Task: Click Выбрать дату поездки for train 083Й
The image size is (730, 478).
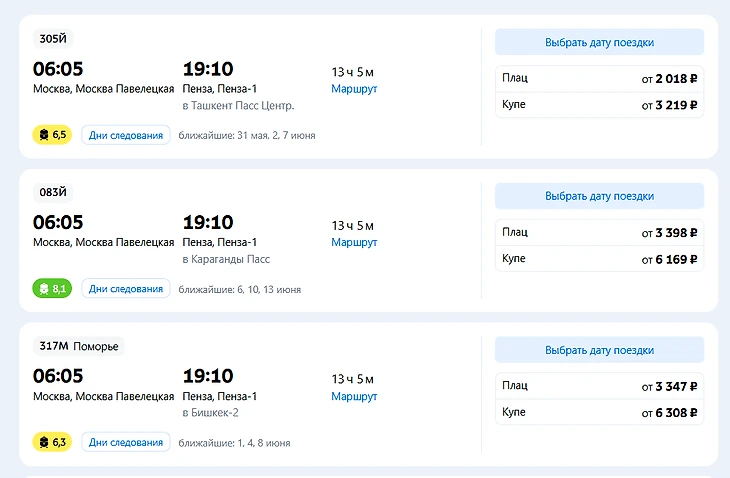Action: coord(599,196)
